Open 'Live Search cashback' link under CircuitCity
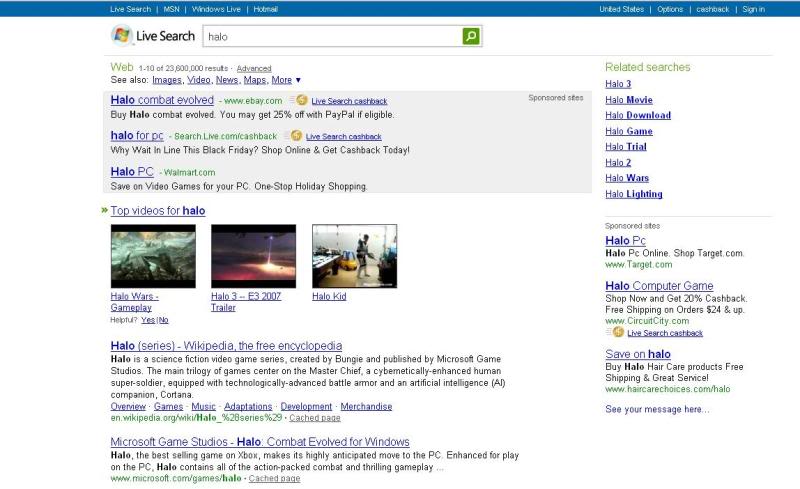The width and height of the screenshot is (800, 489). [x=665, y=333]
